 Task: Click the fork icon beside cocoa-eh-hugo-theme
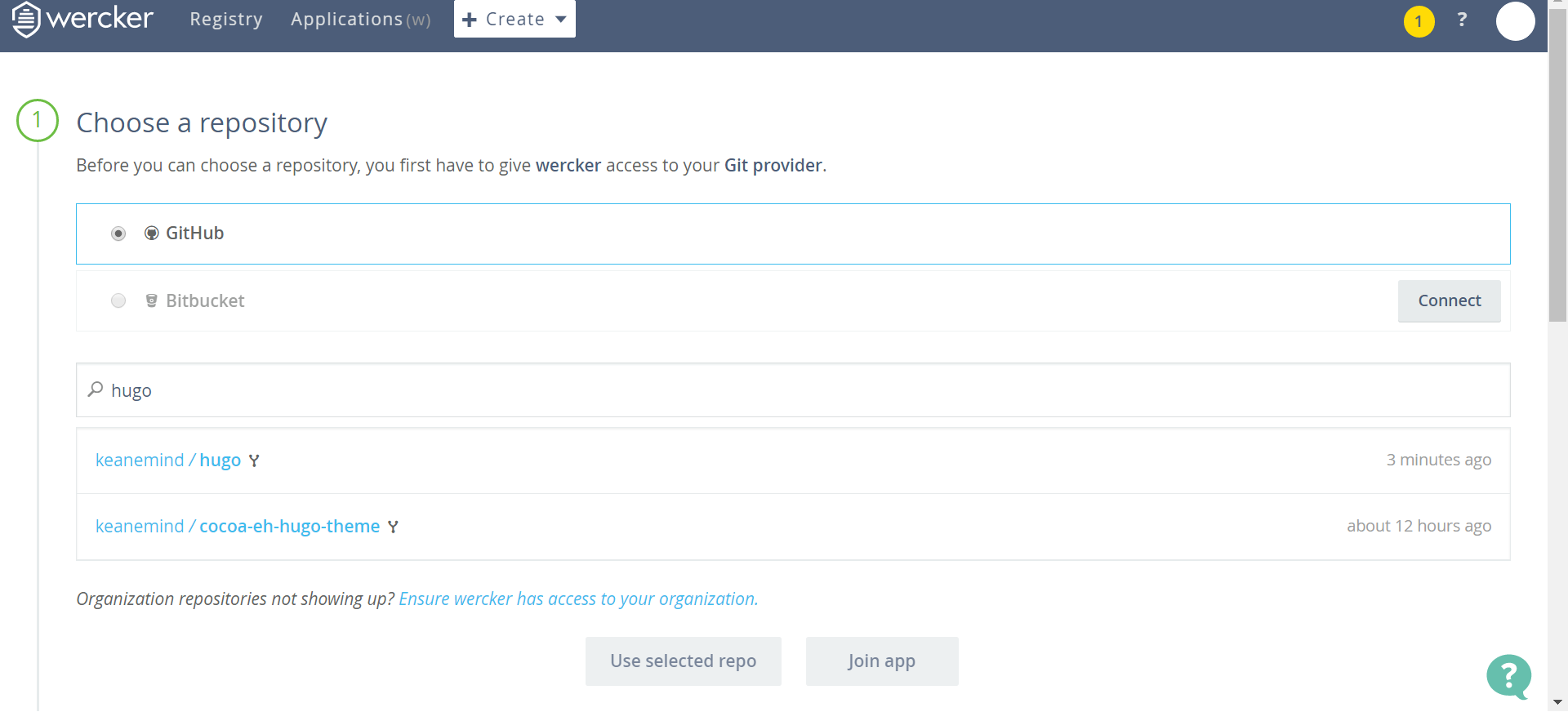click(393, 527)
